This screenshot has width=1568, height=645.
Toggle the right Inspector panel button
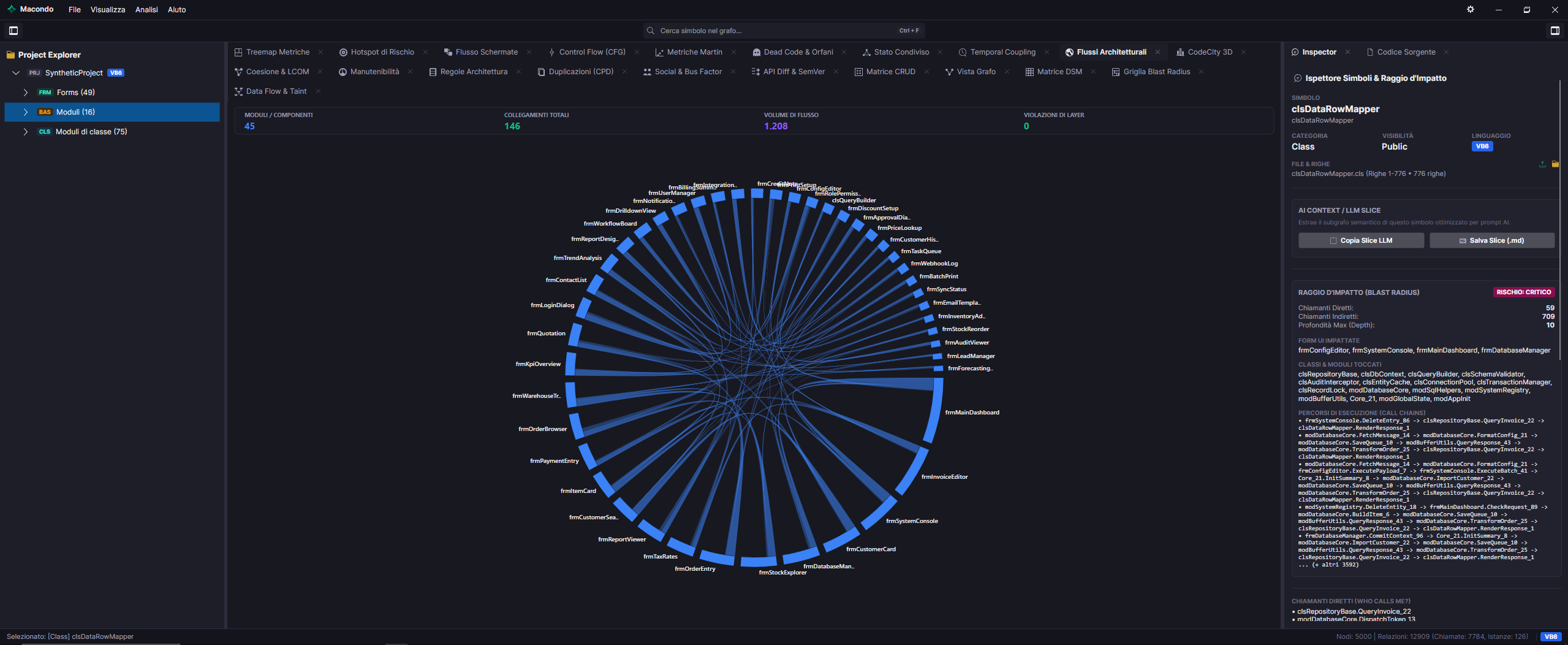click(x=1555, y=31)
